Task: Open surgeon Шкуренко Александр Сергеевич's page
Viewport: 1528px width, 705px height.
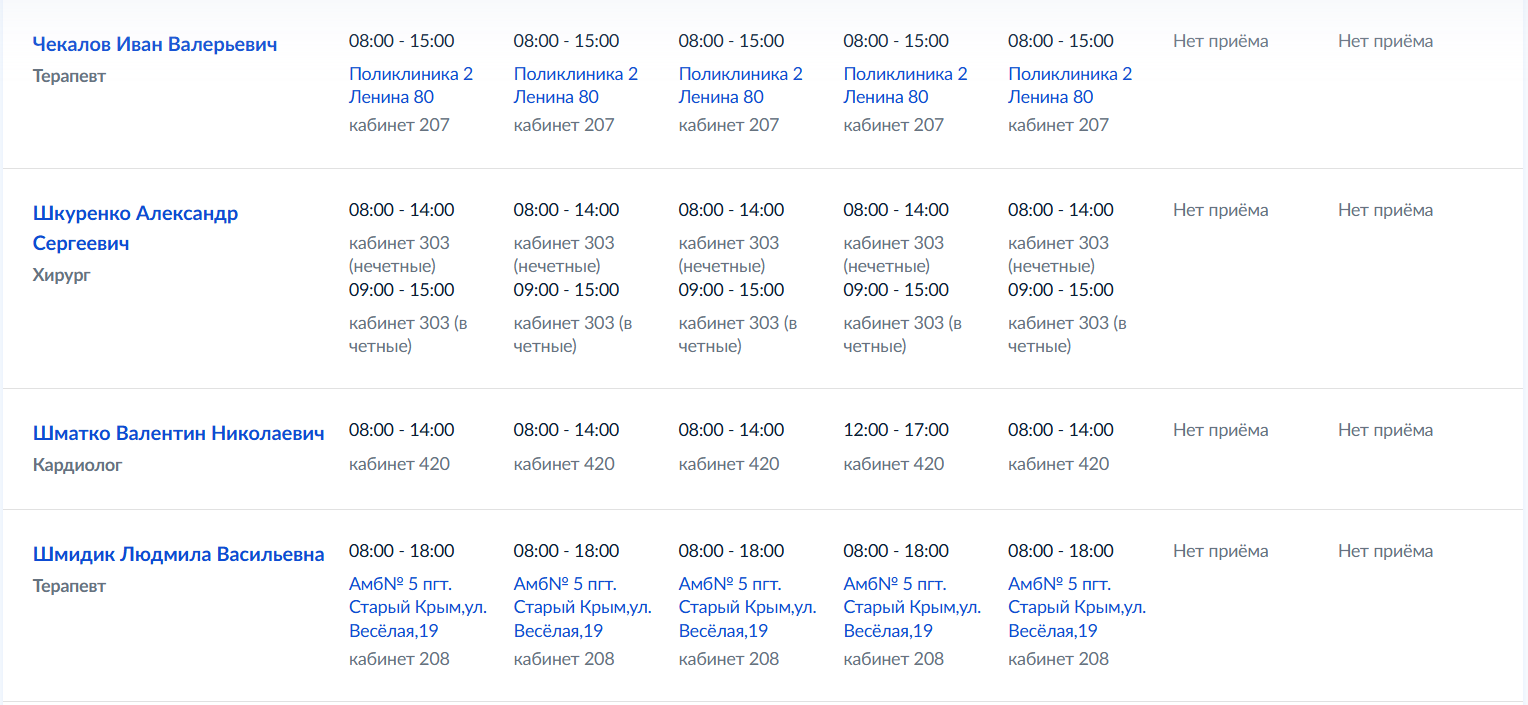Action: tap(136, 228)
